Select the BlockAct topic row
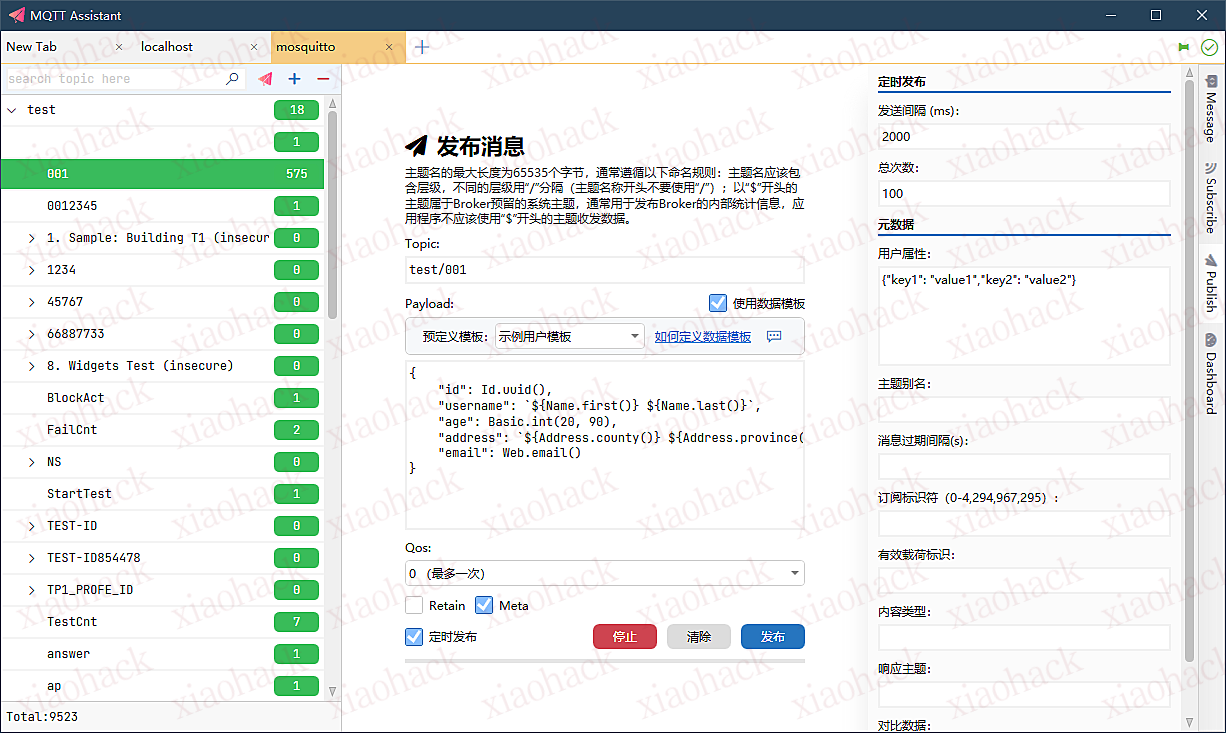Image resolution: width=1226 pixels, height=733 pixels. [x=162, y=398]
